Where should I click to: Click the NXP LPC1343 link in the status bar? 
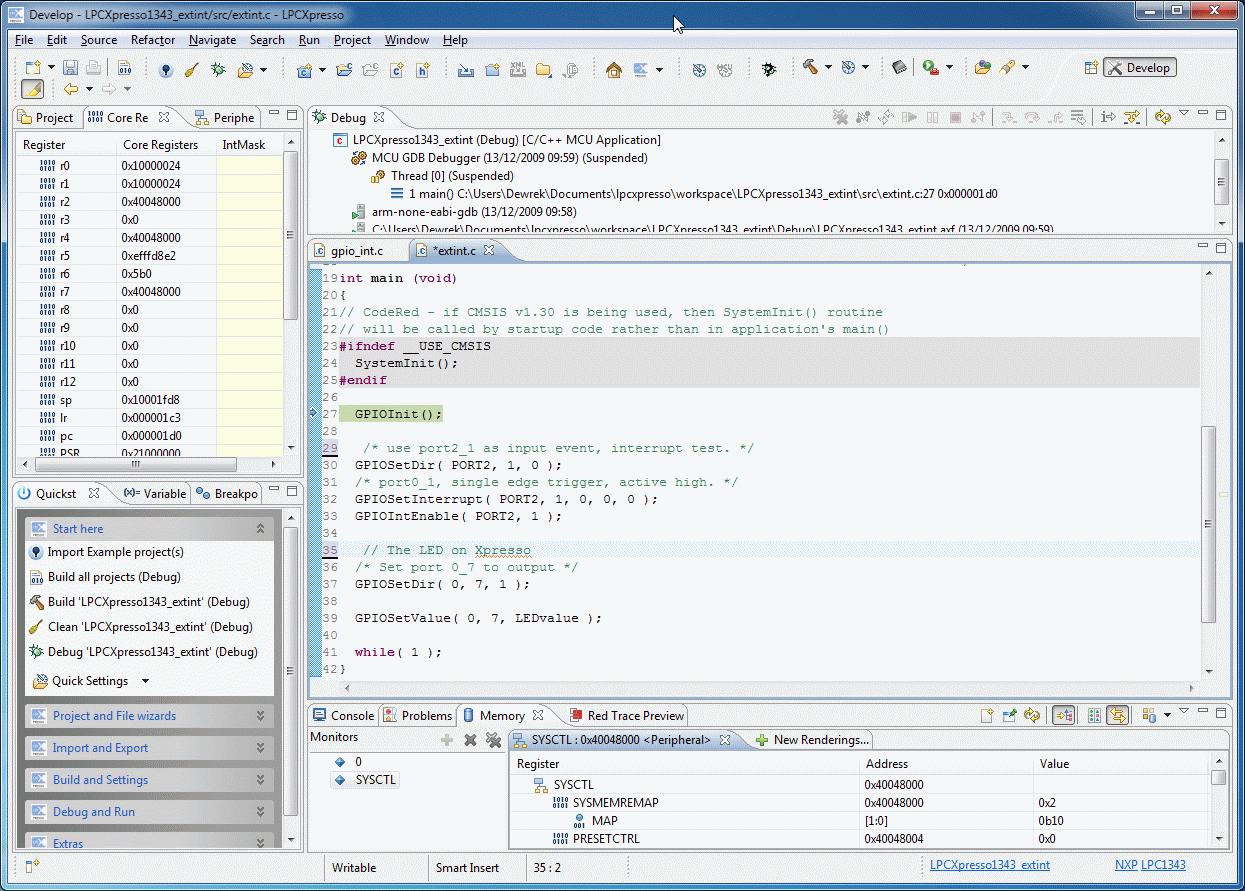pyautogui.click(x=1150, y=865)
